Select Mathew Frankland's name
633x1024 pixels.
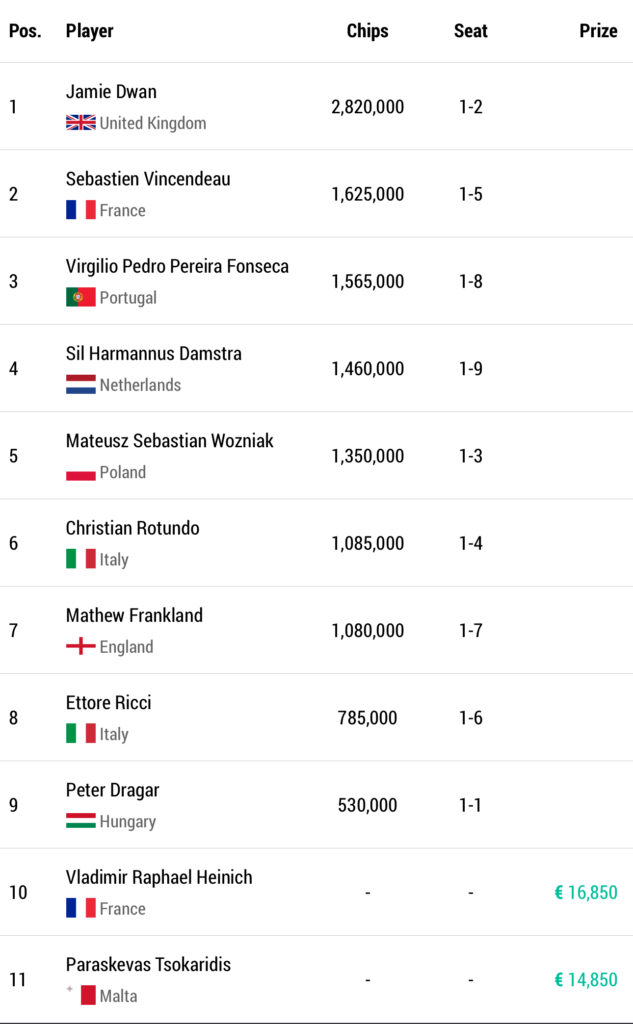[134, 615]
